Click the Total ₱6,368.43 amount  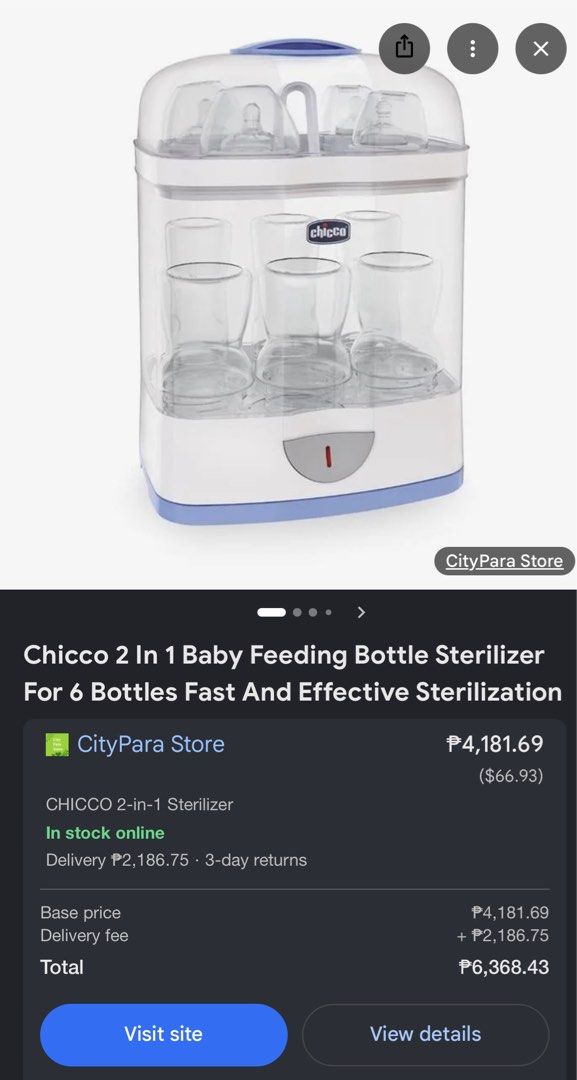(504, 967)
